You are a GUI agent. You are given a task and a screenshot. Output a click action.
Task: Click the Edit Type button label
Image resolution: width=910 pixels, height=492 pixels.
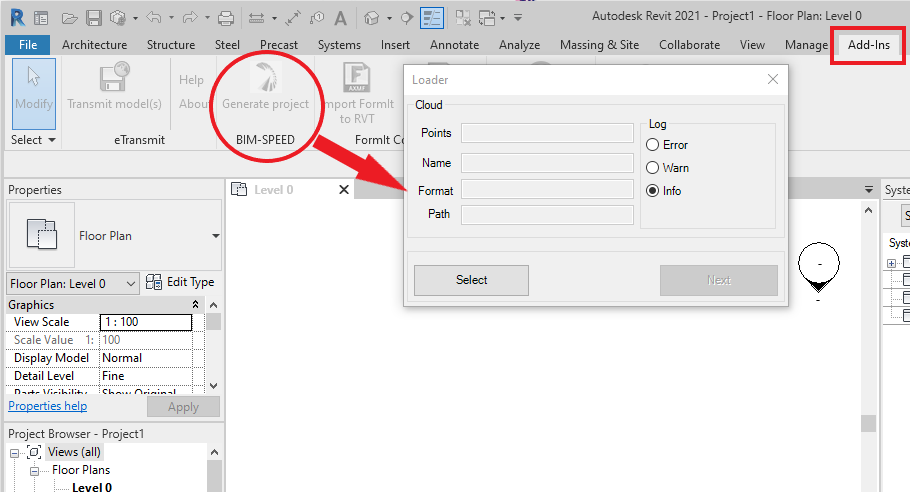pos(190,282)
